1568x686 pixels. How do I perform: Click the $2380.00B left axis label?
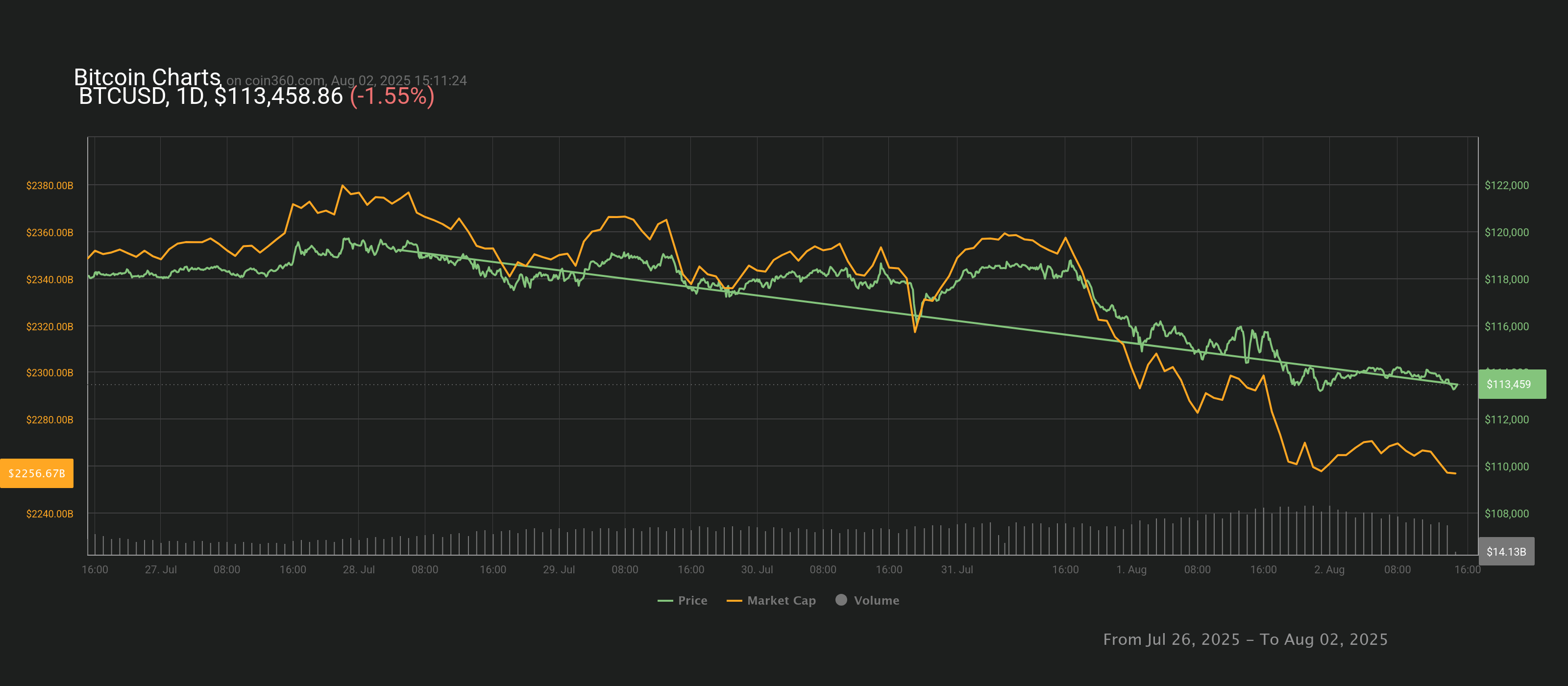pos(49,185)
